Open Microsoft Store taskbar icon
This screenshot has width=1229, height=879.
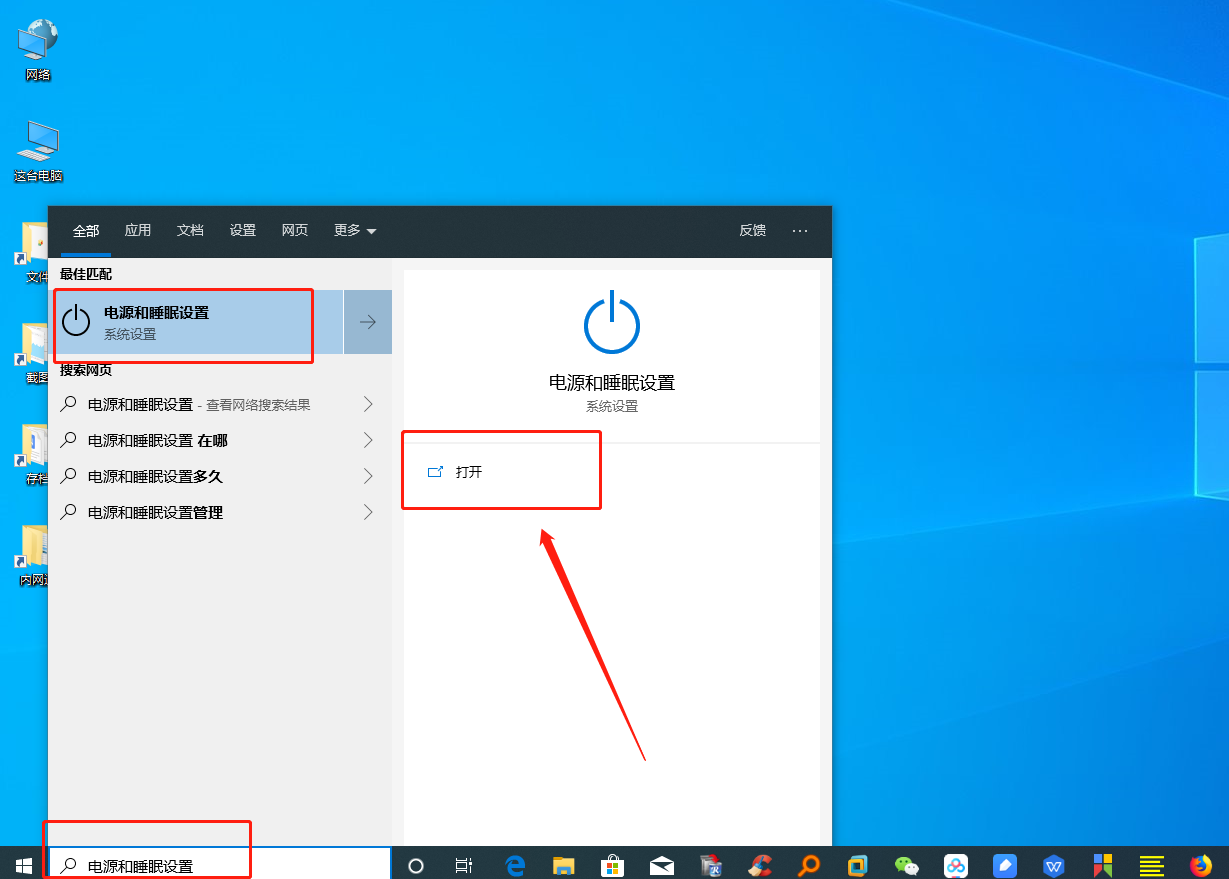tap(612, 865)
